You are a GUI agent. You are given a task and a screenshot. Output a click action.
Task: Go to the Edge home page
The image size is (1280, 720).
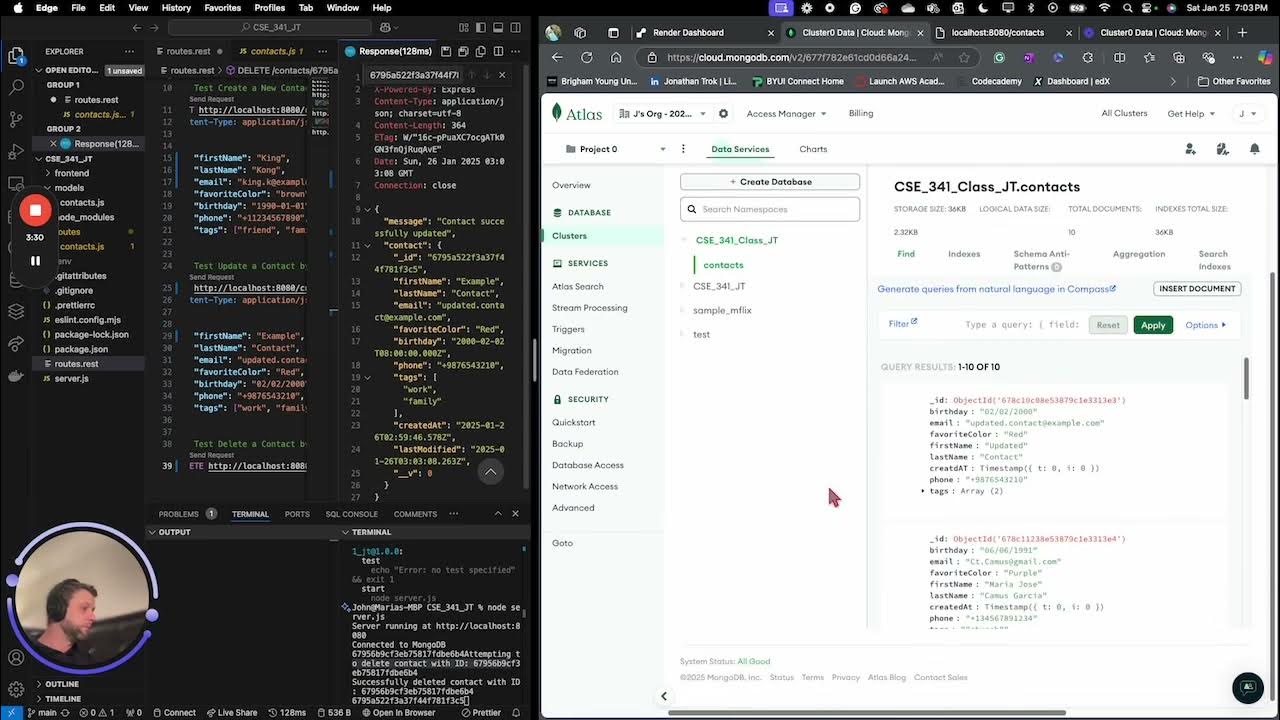click(x=615, y=57)
